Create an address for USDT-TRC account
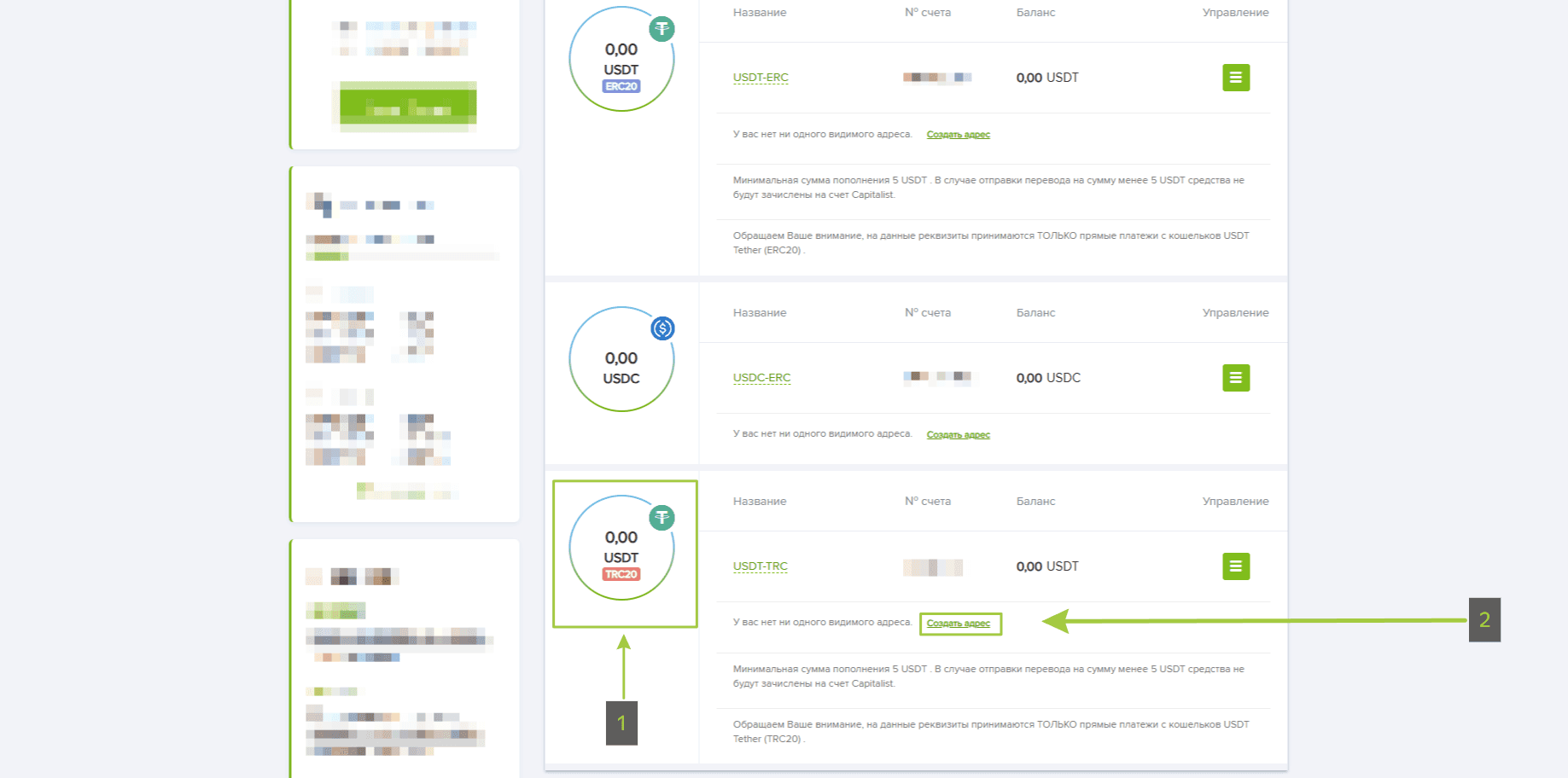The width and height of the screenshot is (1568, 778). click(959, 624)
